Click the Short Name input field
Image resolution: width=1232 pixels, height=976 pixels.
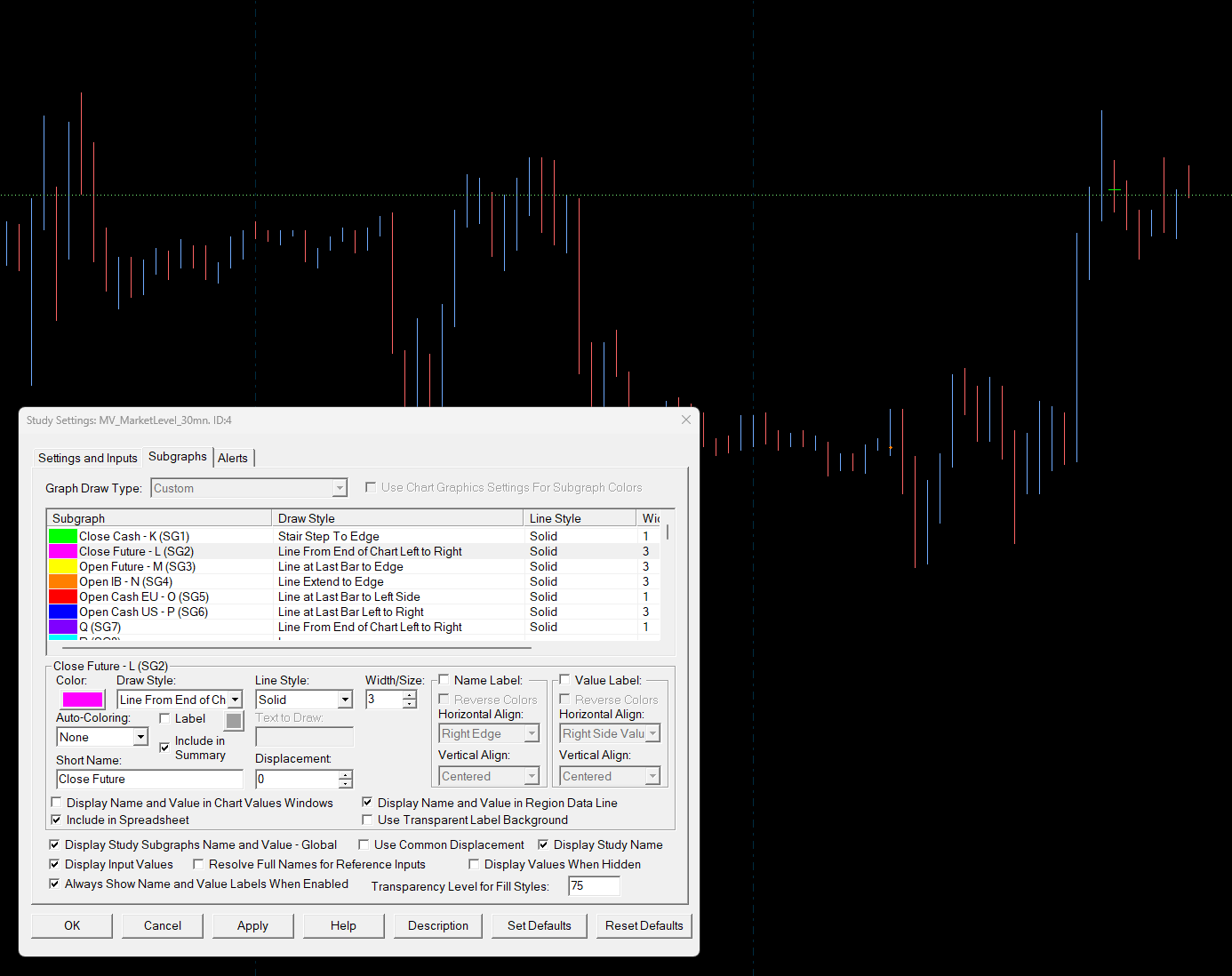pyautogui.click(x=149, y=779)
